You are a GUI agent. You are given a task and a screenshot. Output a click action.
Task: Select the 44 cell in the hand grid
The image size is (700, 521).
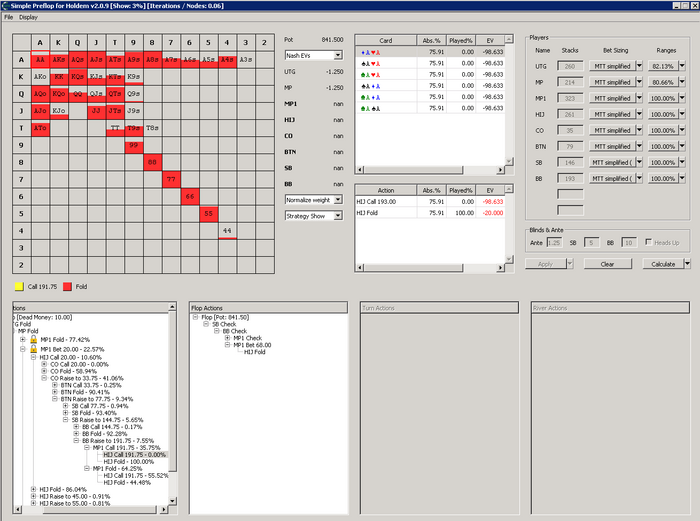[x=227, y=230]
